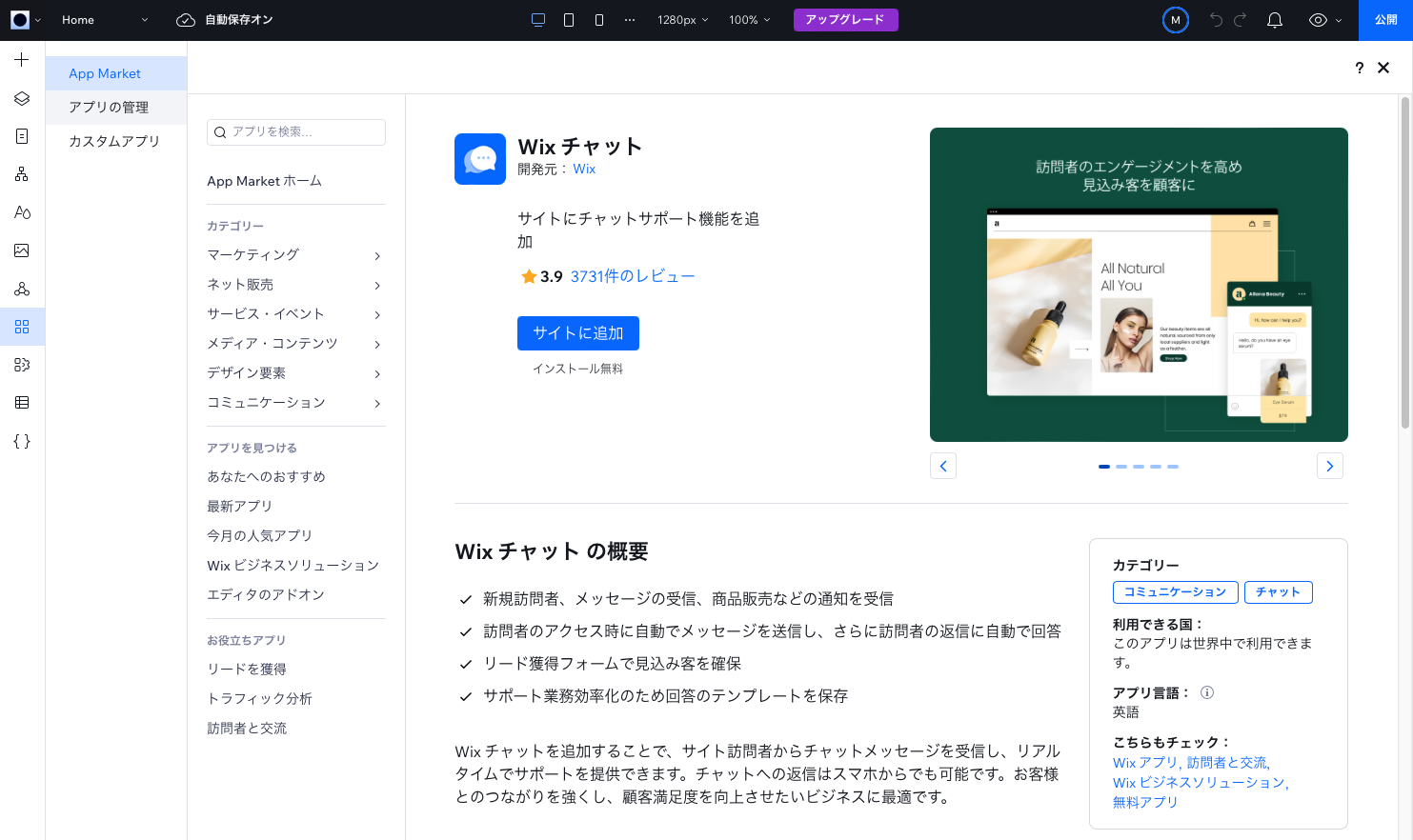Click the アップグレード button
Screen dimensions: 1413x840
845,20
